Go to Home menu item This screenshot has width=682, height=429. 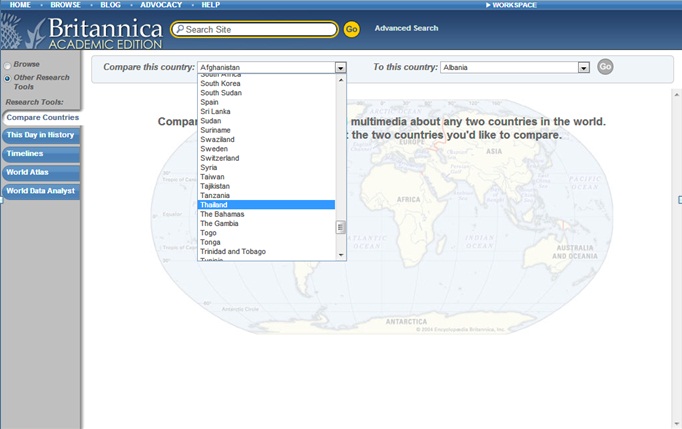(20, 5)
